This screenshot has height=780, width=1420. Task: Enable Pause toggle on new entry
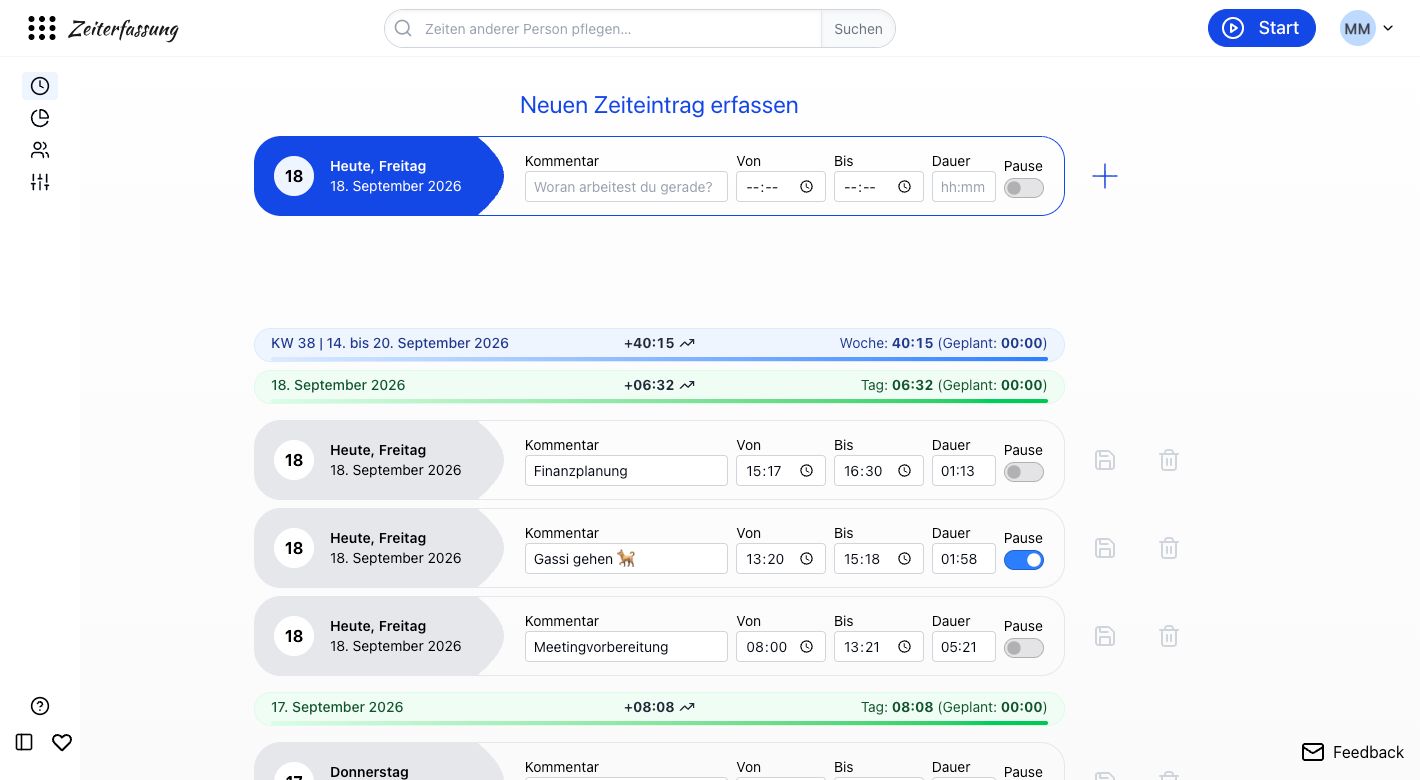(x=1024, y=188)
